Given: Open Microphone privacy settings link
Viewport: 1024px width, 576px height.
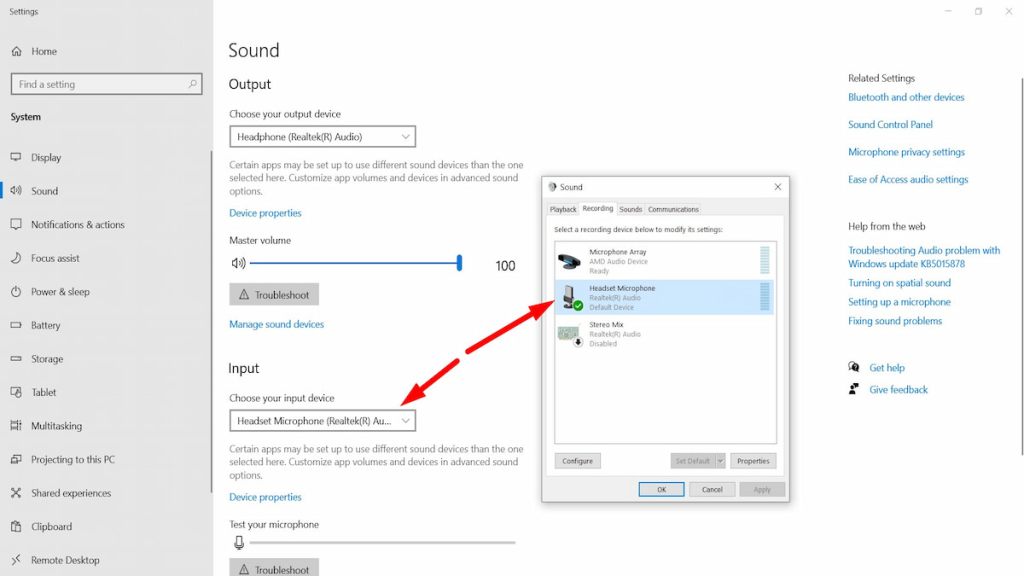Looking at the screenshot, I should (x=906, y=152).
